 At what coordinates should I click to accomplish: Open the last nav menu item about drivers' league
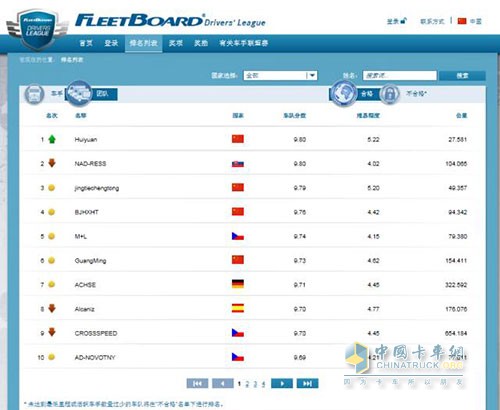pos(244,43)
